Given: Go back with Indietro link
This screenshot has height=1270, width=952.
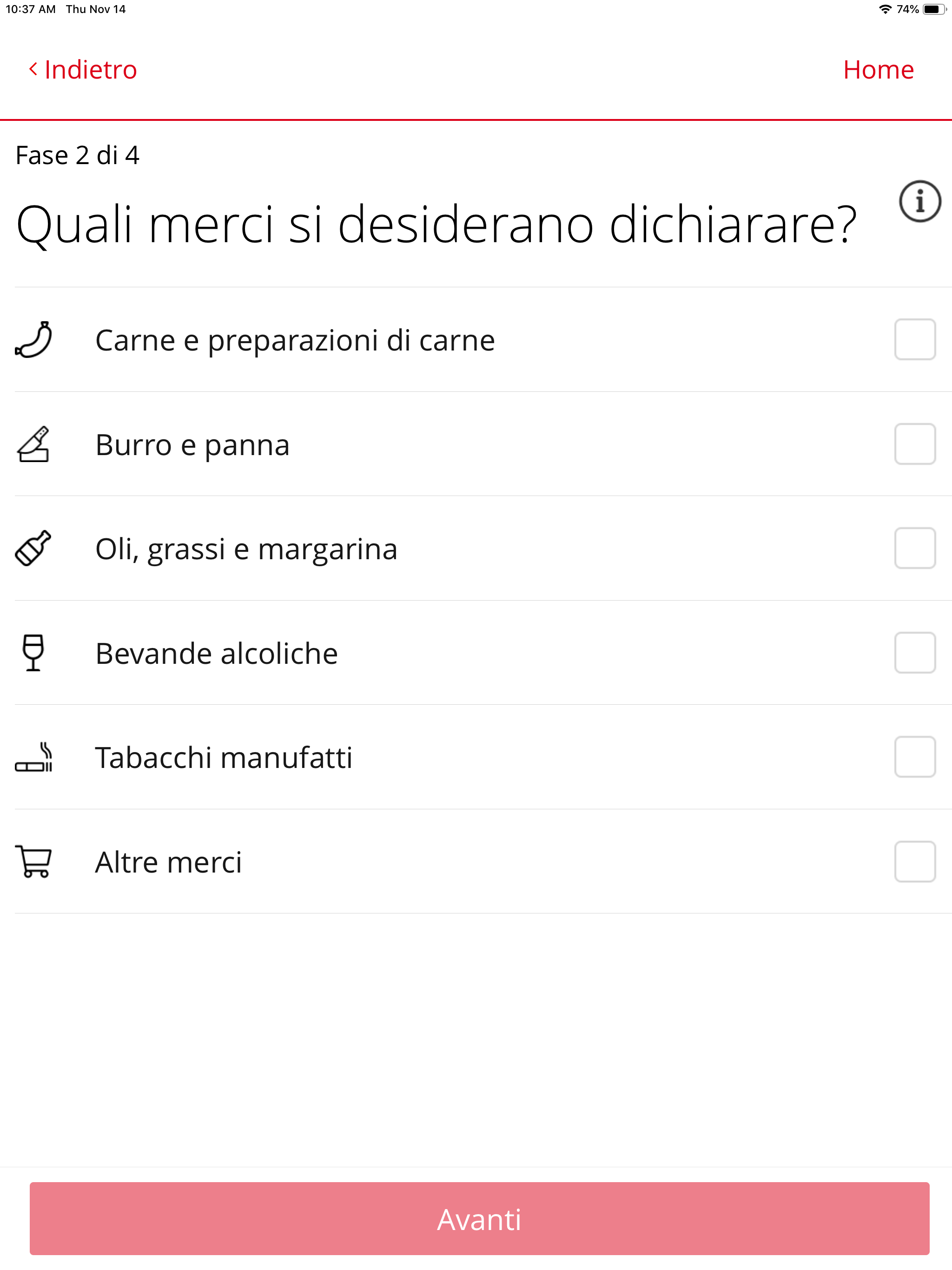Looking at the screenshot, I should pos(91,69).
